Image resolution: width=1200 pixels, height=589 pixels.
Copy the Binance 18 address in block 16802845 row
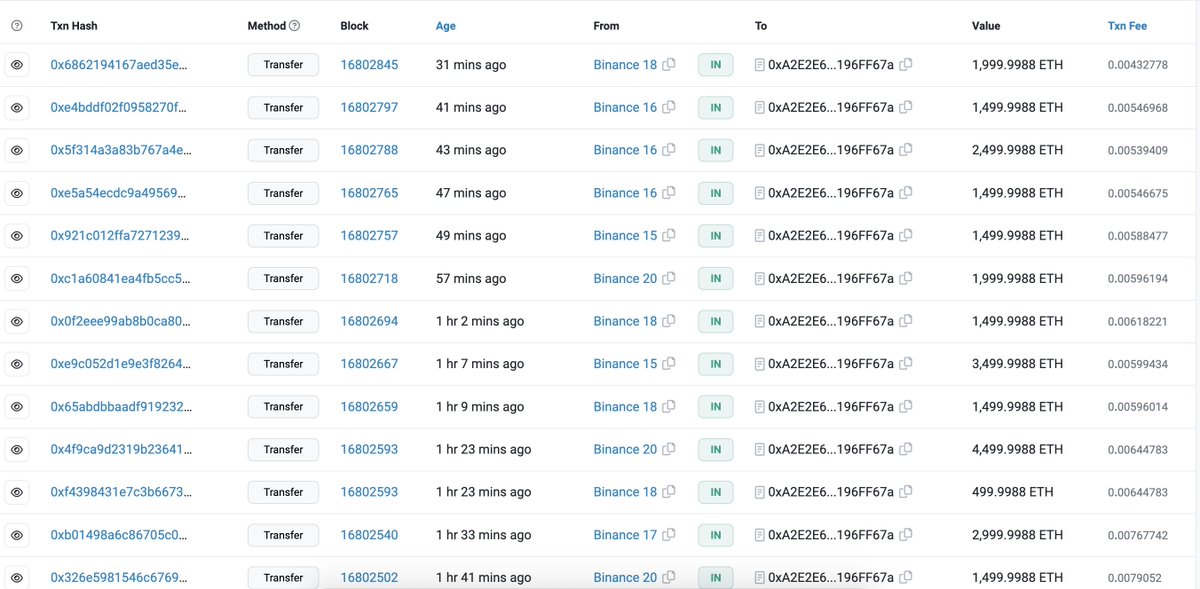669,65
